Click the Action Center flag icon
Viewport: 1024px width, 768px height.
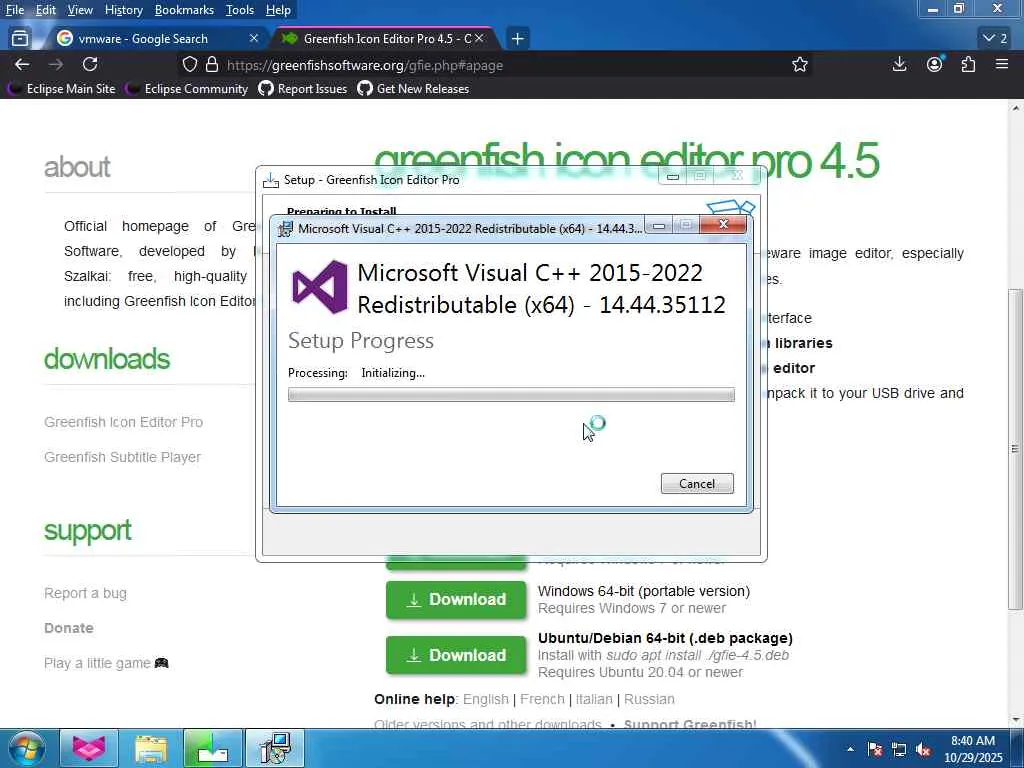tap(874, 749)
